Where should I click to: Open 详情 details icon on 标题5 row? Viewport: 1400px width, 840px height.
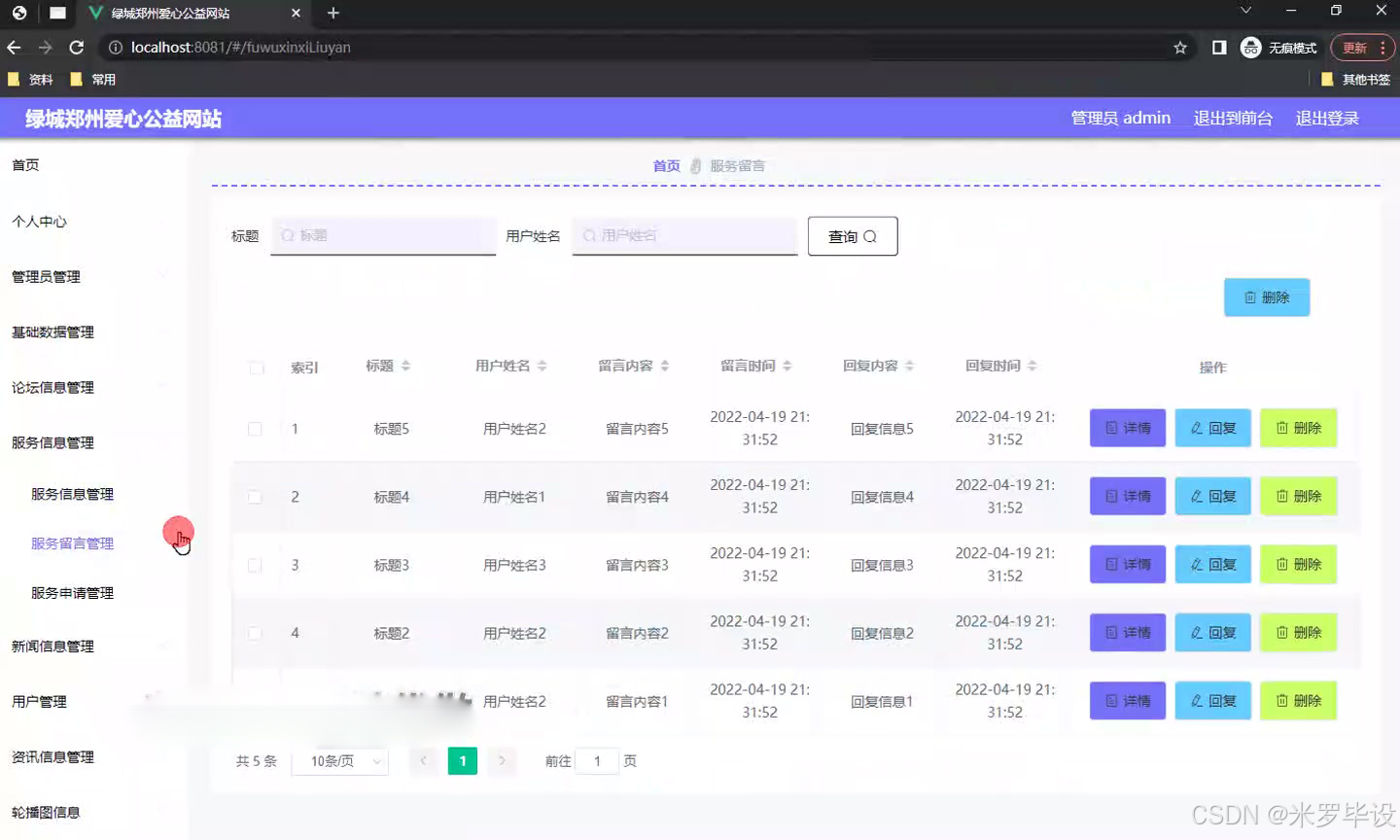1112,428
